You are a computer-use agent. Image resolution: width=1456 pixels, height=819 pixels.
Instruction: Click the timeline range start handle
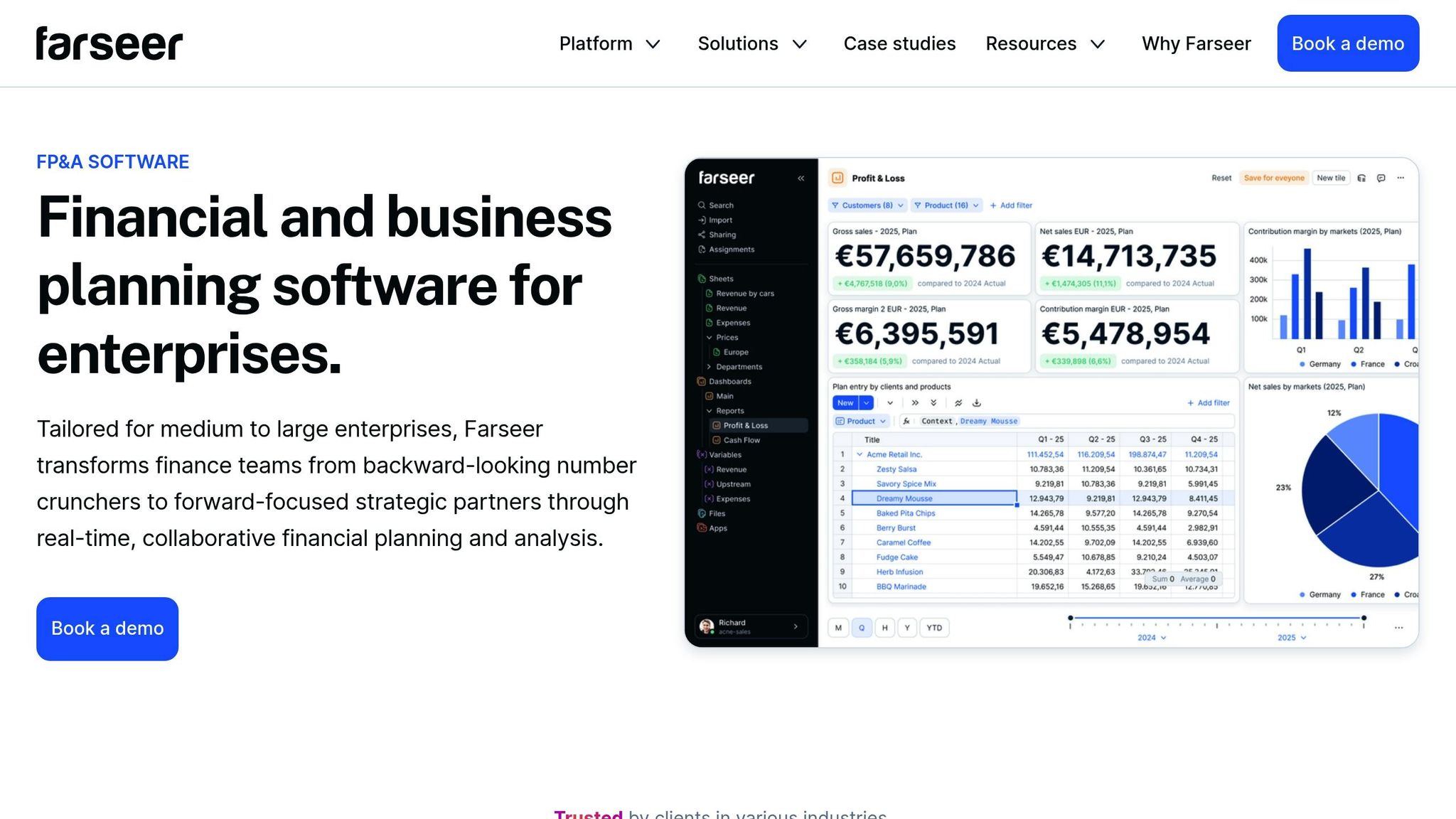pyautogui.click(x=1070, y=618)
